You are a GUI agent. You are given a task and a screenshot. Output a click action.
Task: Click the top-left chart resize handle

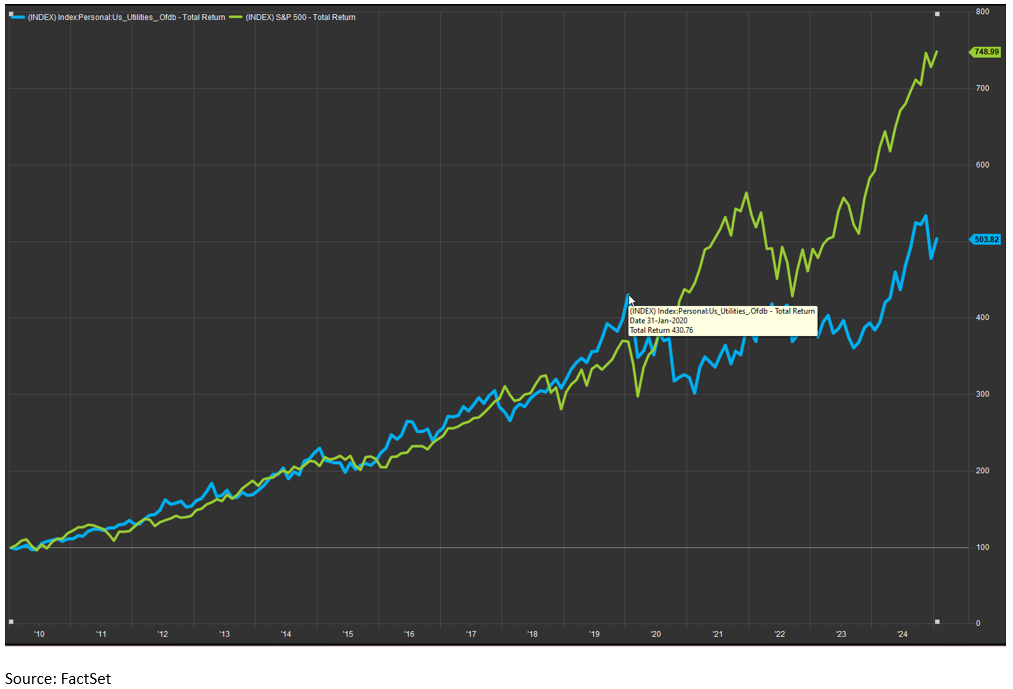pyautogui.click(x=10, y=14)
